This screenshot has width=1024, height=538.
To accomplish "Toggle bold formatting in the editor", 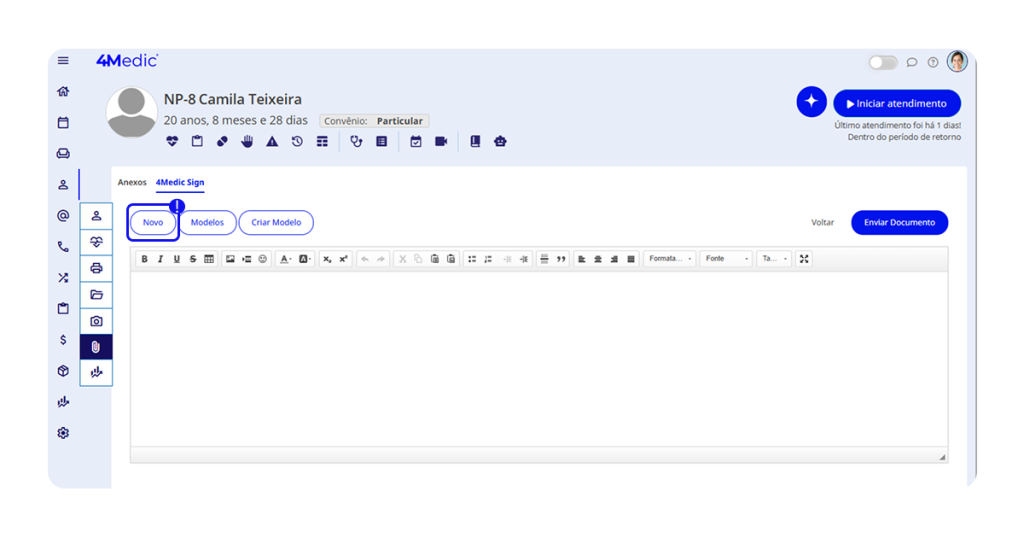I will pyautogui.click(x=144, y=259).
